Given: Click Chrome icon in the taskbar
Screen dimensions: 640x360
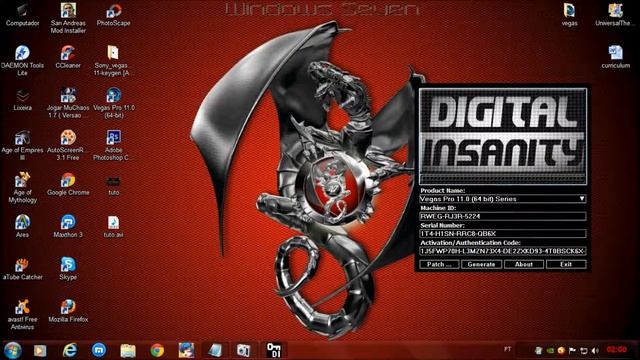Looking at the screenshot, I should click(x=157, y=350).
